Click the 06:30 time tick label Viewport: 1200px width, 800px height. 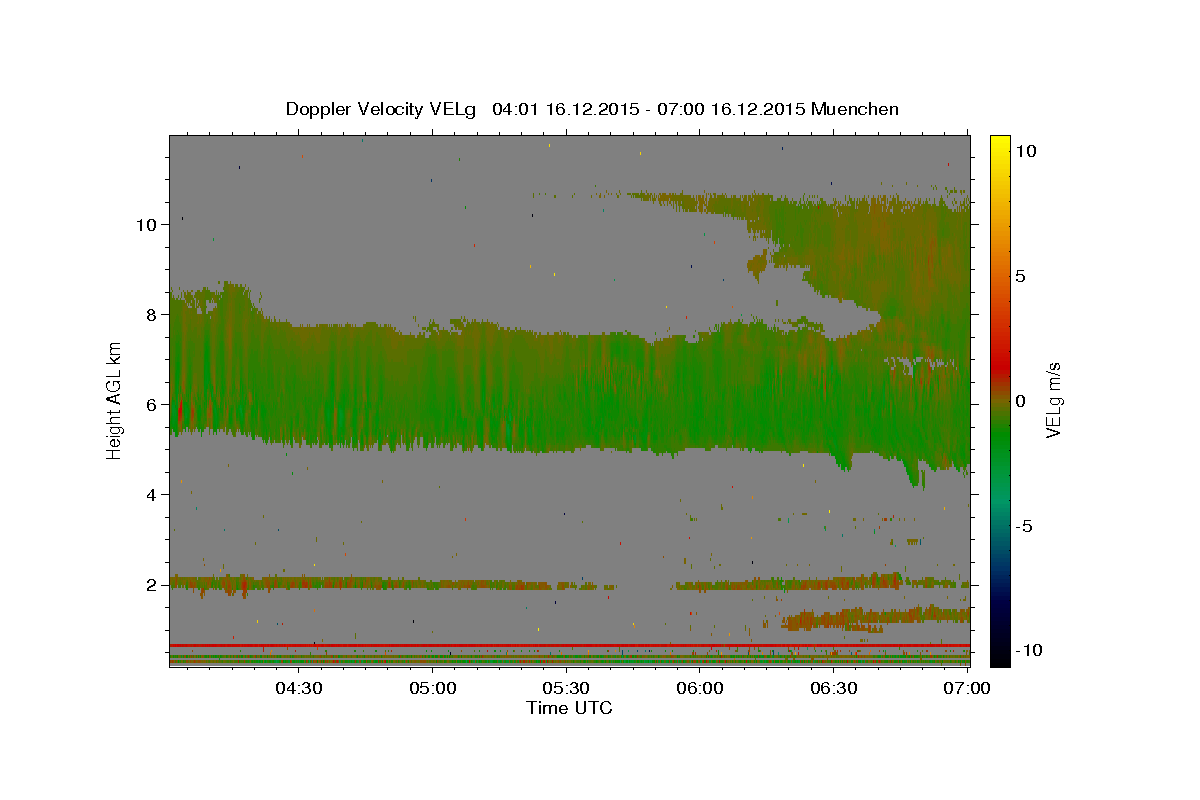coord(834,688)
